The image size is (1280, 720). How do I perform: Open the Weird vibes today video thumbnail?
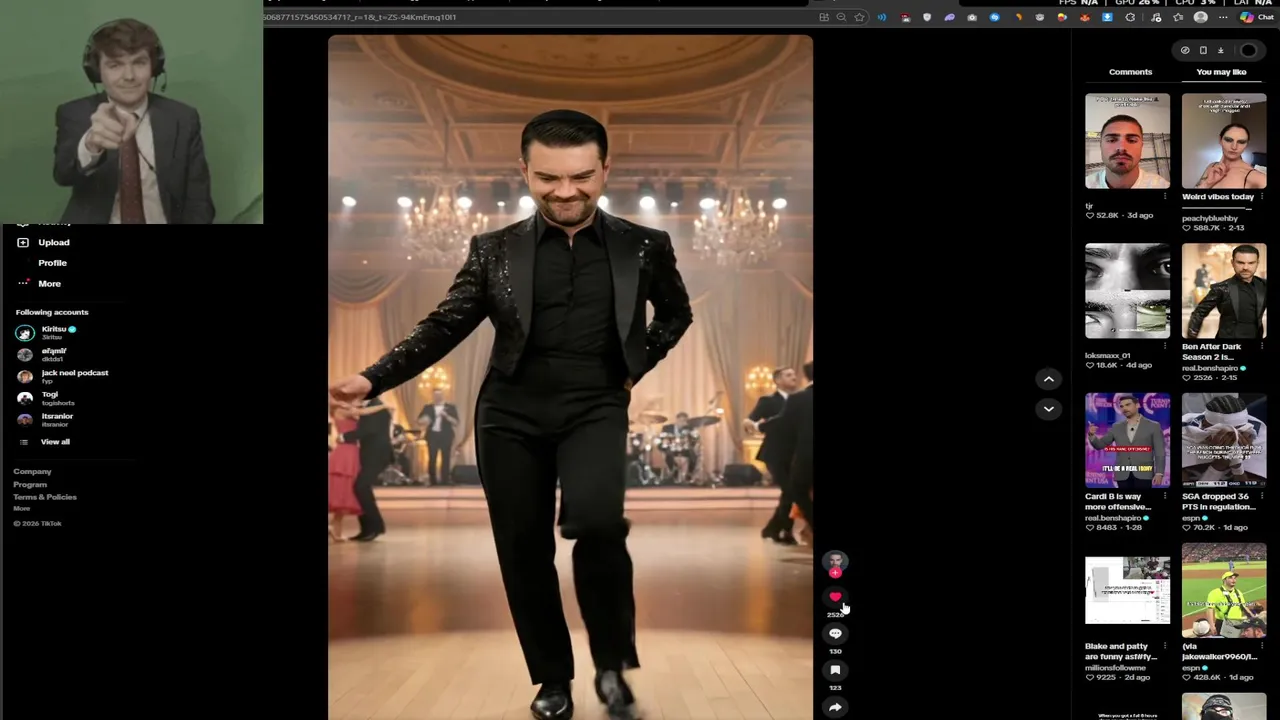tap(1224, 141)
